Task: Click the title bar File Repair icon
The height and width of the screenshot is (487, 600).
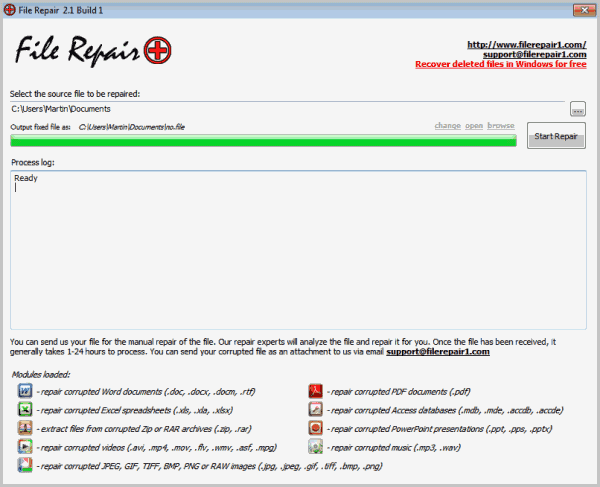Action: pyautogui.click(x=10, y=10)
